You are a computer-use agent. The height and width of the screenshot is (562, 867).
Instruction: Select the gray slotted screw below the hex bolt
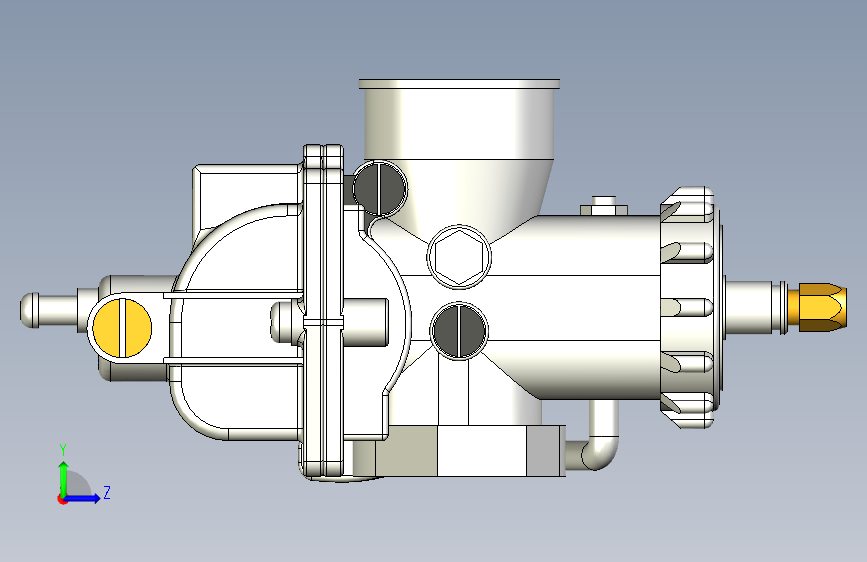pyautogui.click(x=459, y=330)
